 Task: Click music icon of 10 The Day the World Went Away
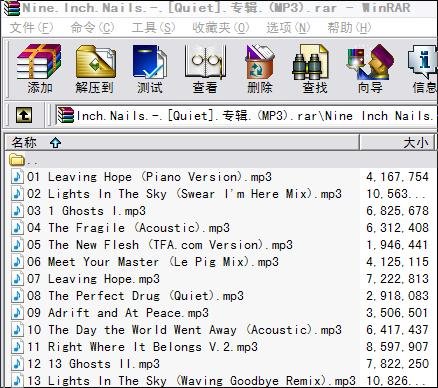[x=17, y=330]
